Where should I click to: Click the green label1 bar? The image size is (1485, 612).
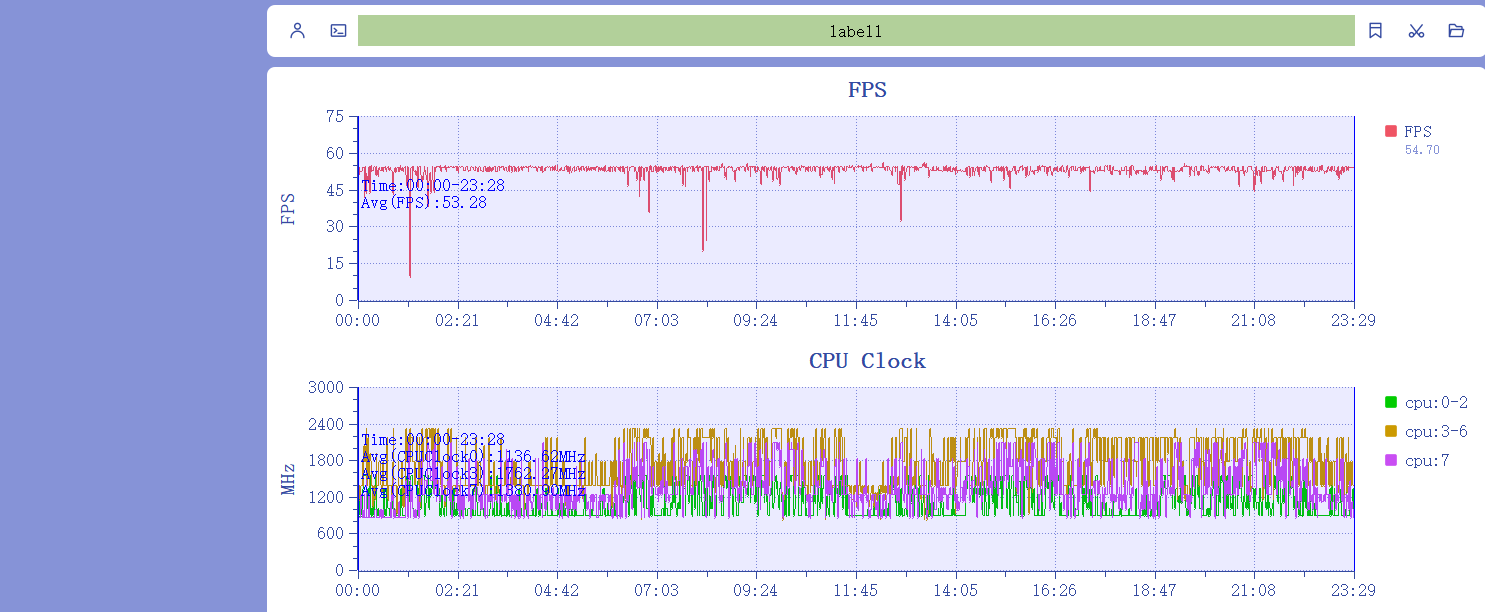point(856,31)
